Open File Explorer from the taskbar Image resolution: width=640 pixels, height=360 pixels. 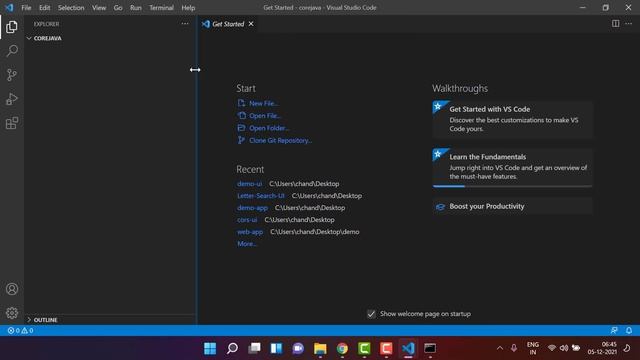320,348
